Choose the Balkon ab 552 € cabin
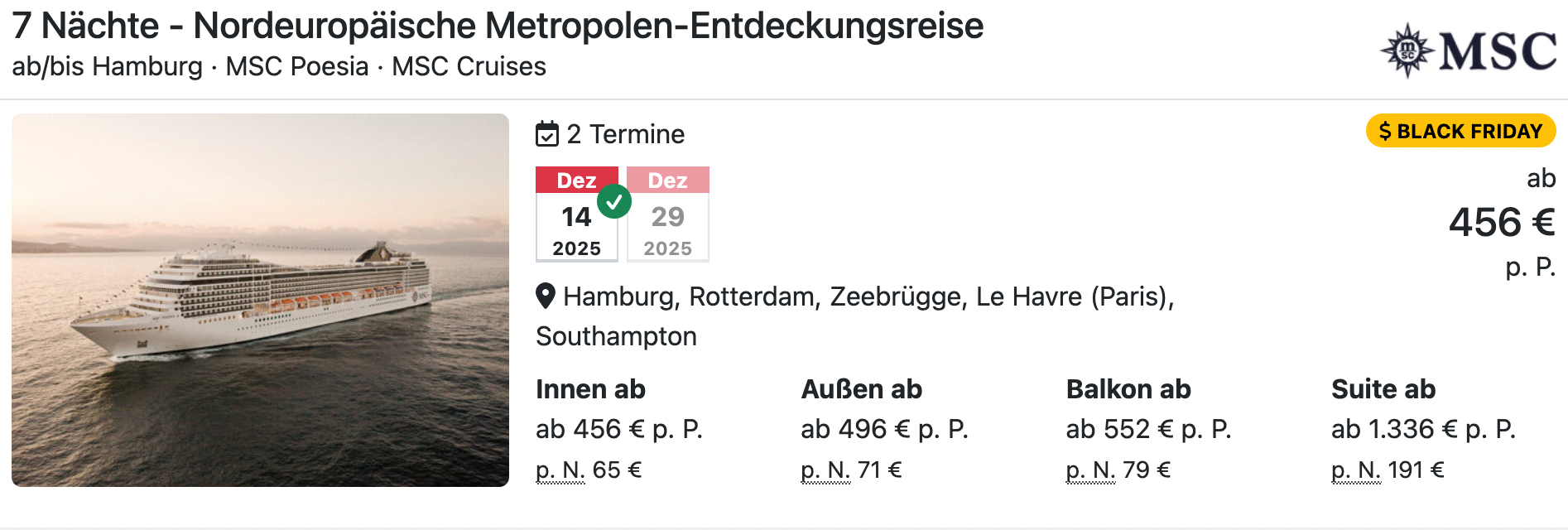1568x530 pixels. tap(1148, 428)
